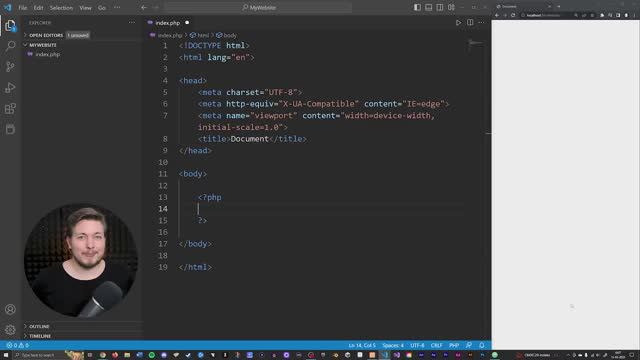
Task: Open the Manage gear icon
Action: [x=10, y=329]
